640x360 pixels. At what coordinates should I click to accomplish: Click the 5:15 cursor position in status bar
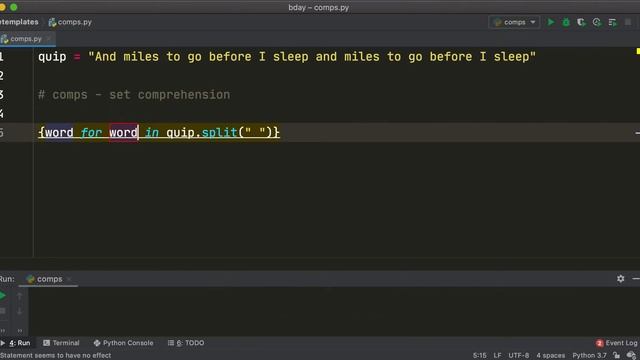coord(479,356)
